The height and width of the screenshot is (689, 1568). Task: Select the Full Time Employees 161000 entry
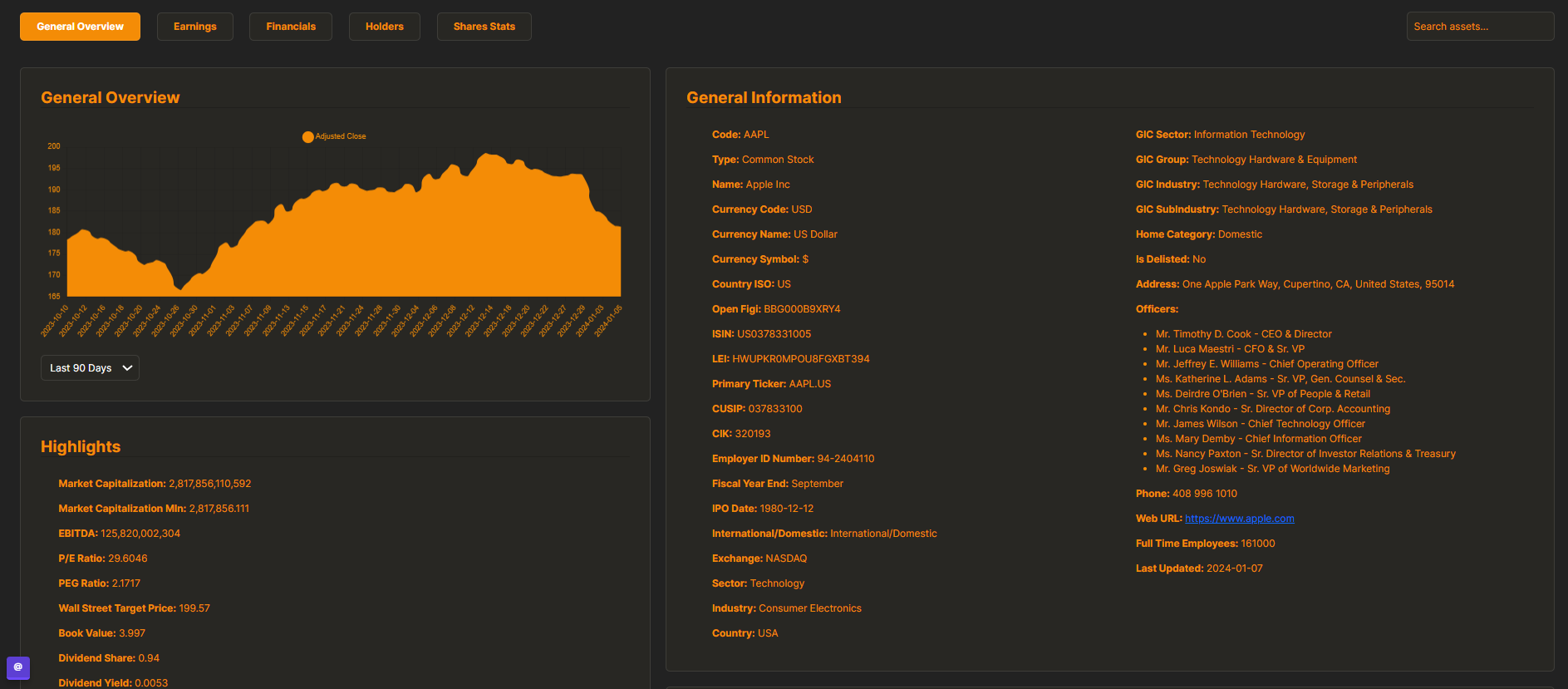click(1206, 544)
